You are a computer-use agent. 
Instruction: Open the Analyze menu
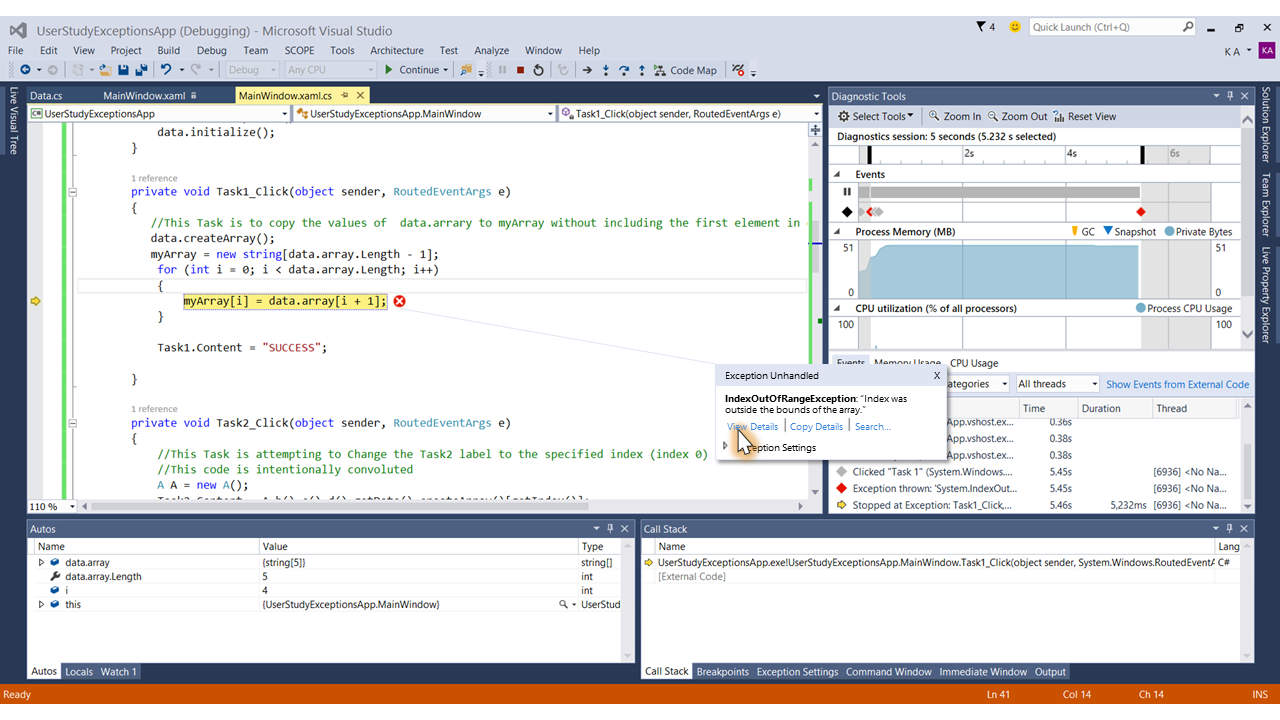point(491,50)
